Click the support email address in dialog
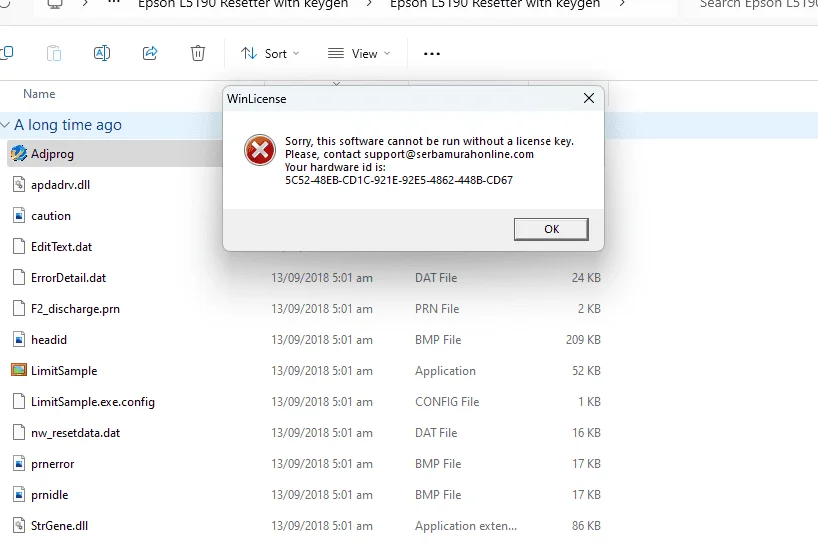 pyautogui.click(x=449, y=154)
